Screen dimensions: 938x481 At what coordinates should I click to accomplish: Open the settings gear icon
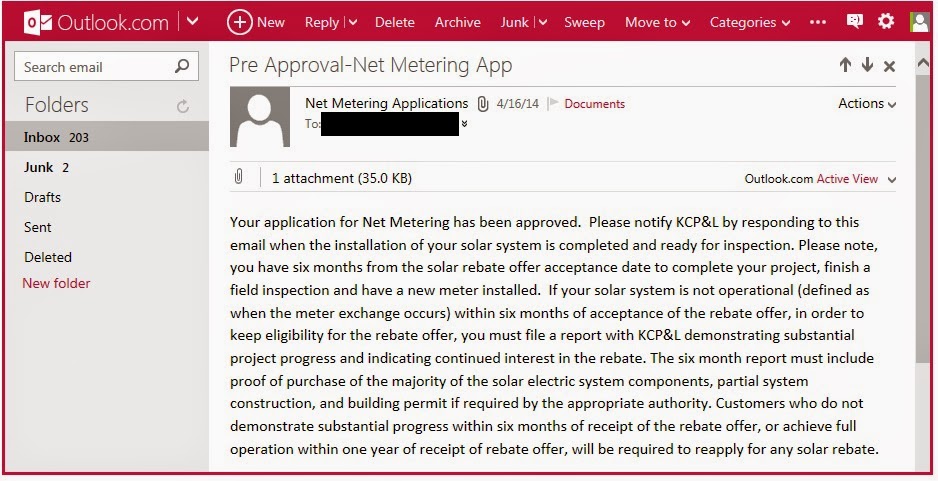pos(885,22)
